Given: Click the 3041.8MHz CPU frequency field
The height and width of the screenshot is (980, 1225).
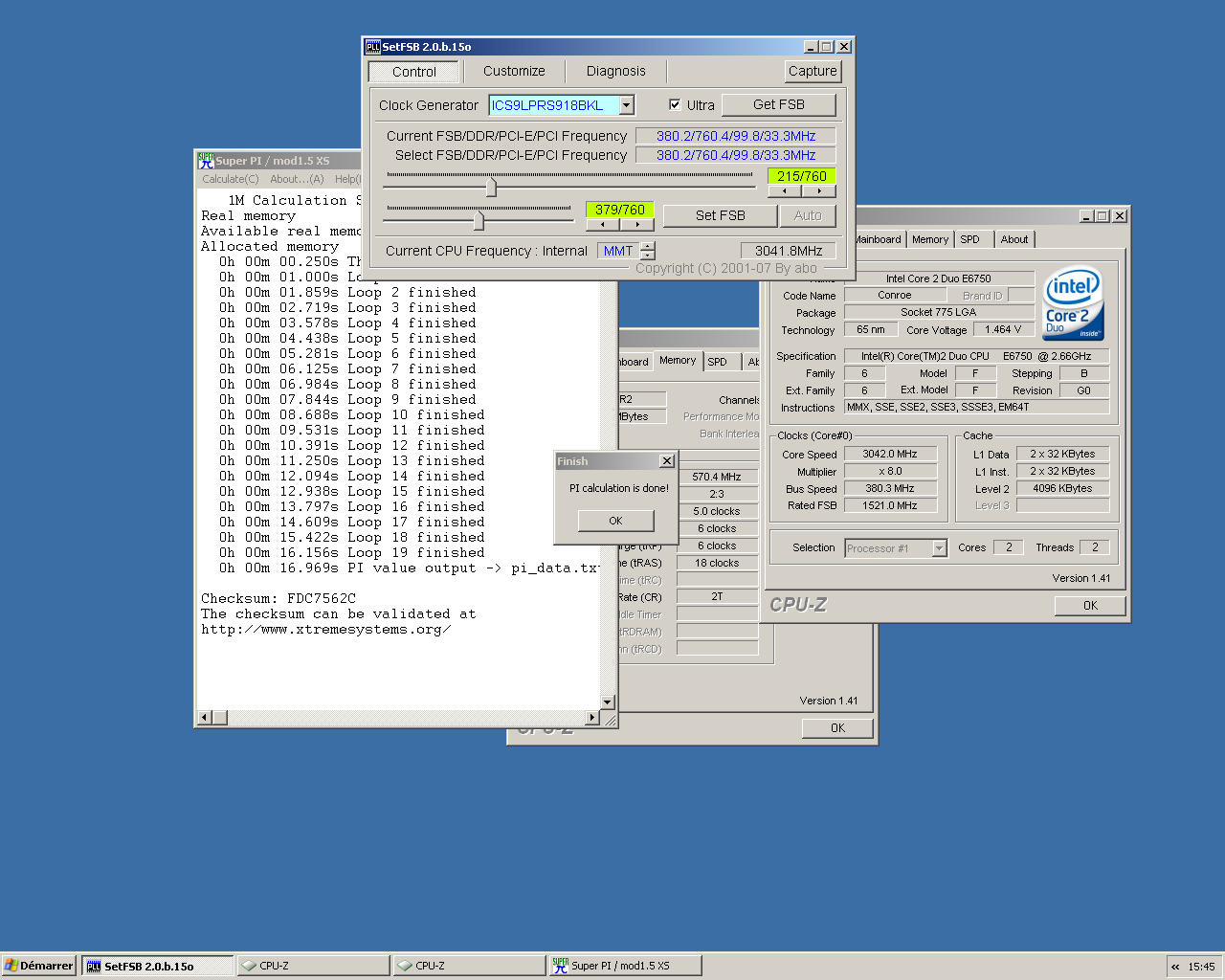Looking at the screenshot, I should coord(788,251).
